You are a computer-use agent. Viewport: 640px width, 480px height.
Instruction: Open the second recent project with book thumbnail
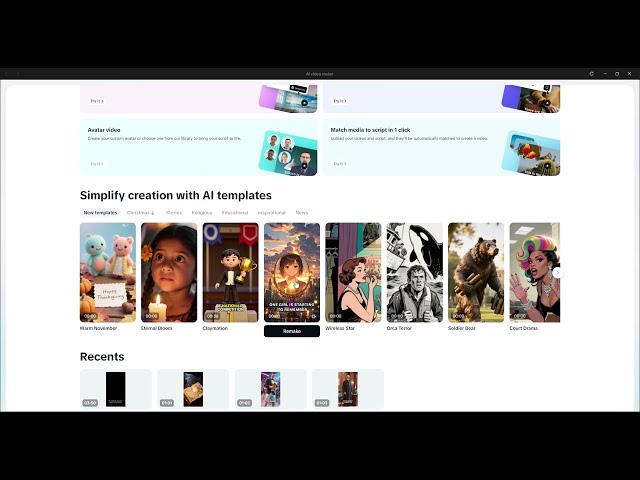[x=193, y=389]
